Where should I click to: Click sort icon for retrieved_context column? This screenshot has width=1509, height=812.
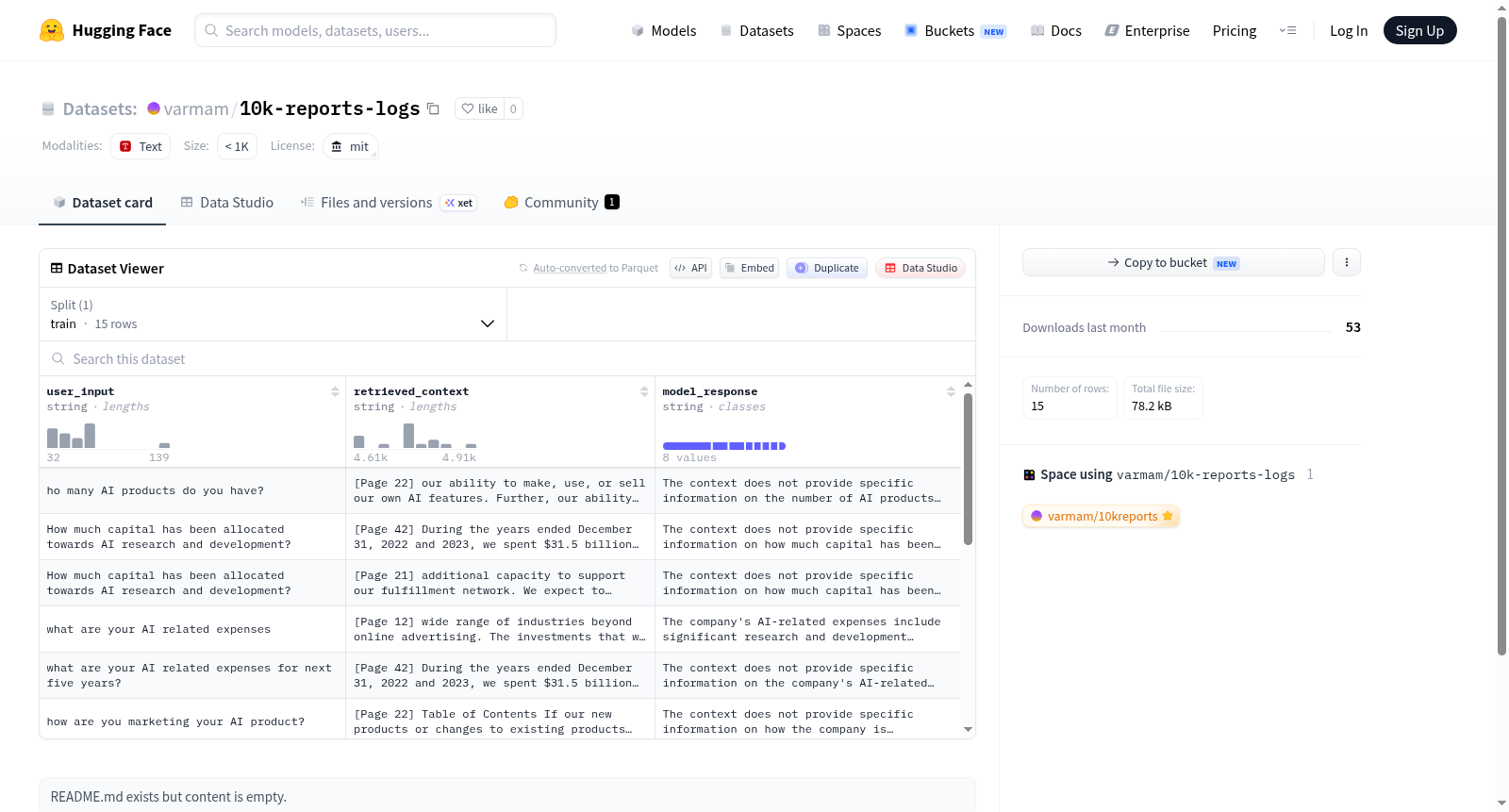coord(644,391)
